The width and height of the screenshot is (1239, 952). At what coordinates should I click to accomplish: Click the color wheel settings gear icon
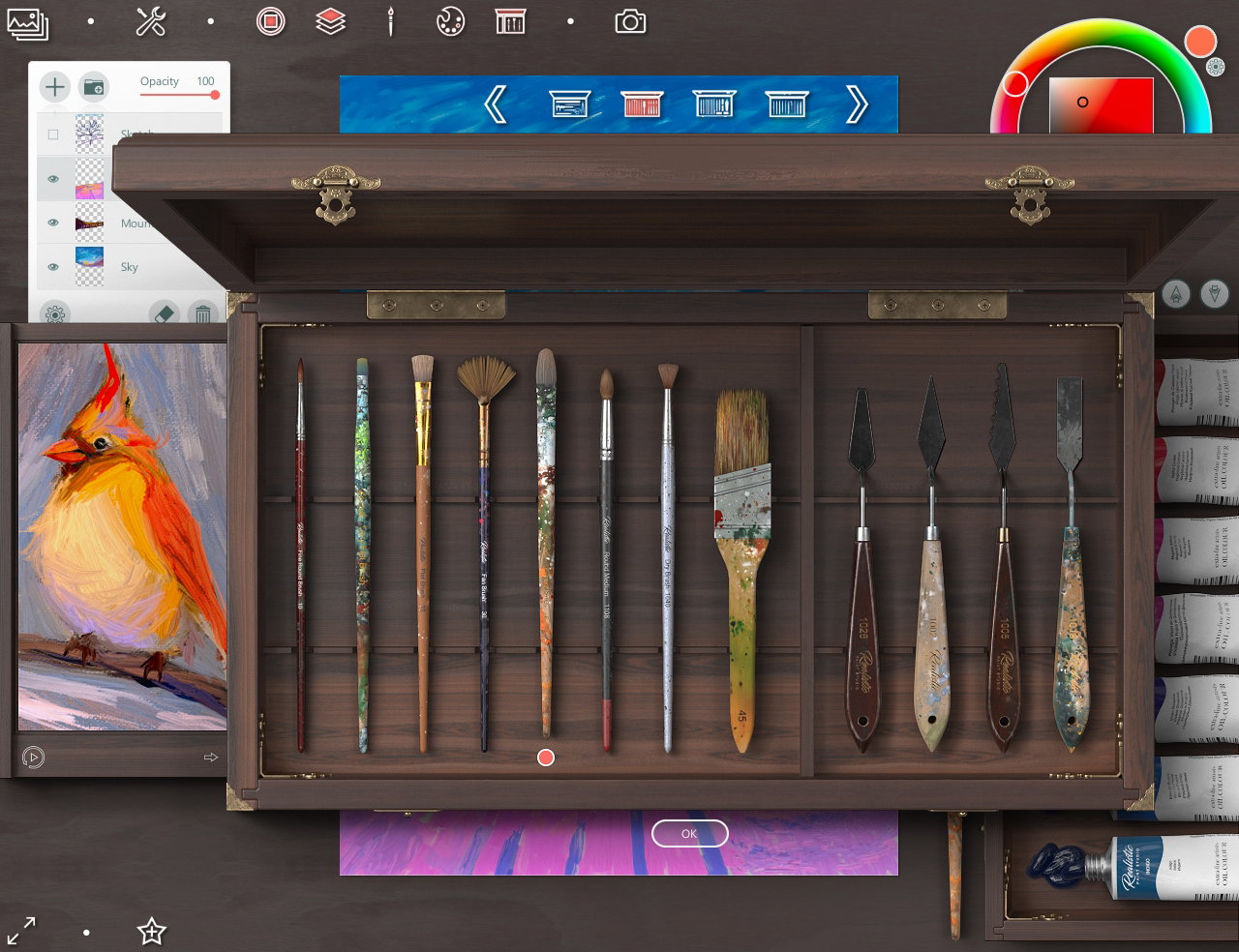click(1216, 67)
